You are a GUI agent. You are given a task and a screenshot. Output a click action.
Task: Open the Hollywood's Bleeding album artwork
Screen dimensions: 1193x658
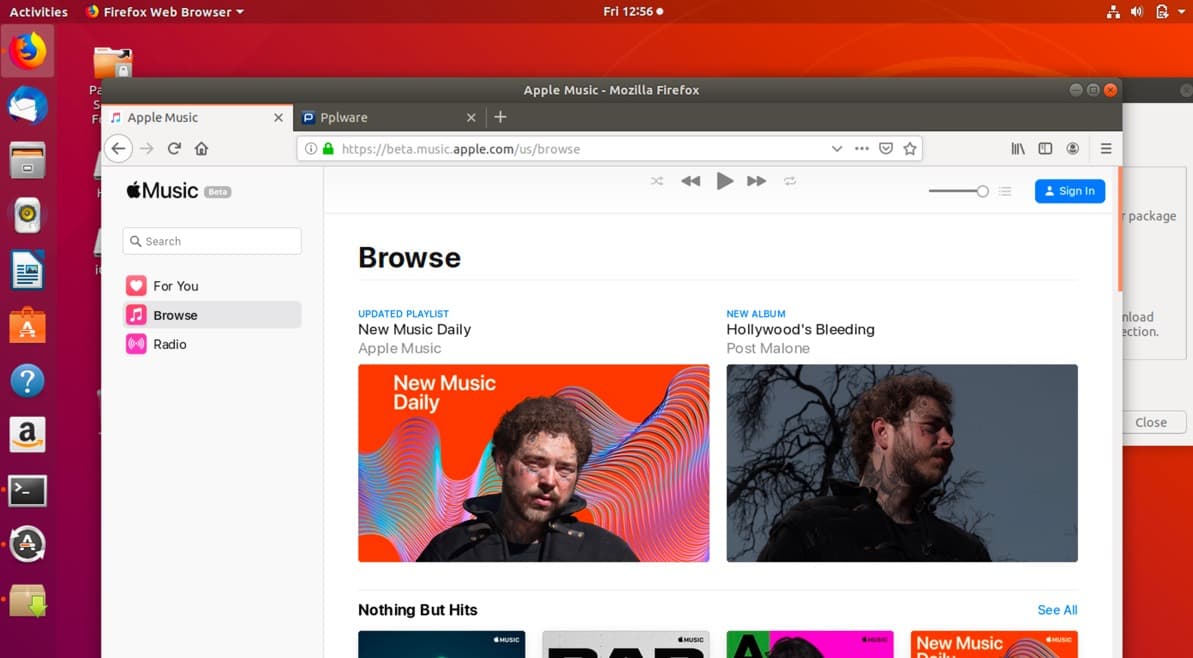pos(901,463)
